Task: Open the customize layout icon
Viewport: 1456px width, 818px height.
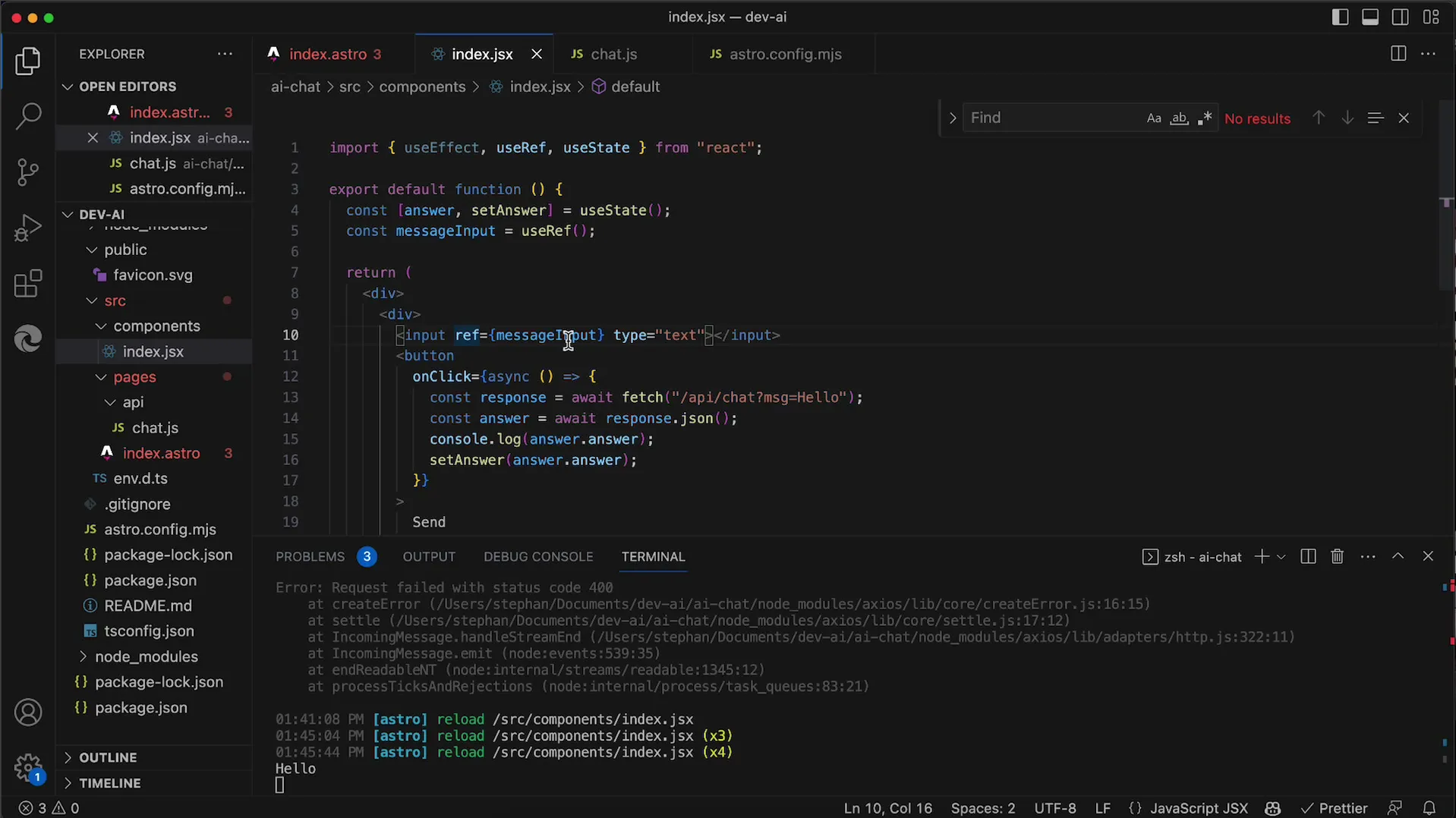Action: coord(1431,17)
